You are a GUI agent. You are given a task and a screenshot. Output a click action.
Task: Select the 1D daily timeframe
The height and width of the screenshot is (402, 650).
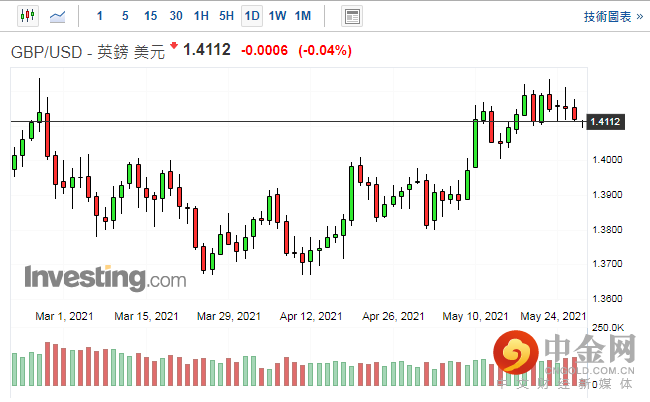click(252, 16)
